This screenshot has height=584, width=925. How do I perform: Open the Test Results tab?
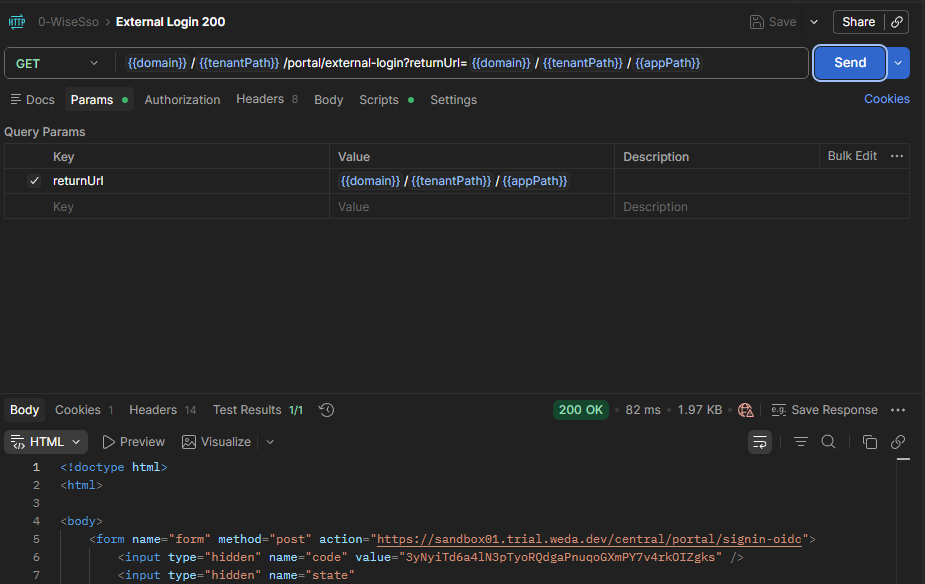pyautogui.click(x=258, y=410)
